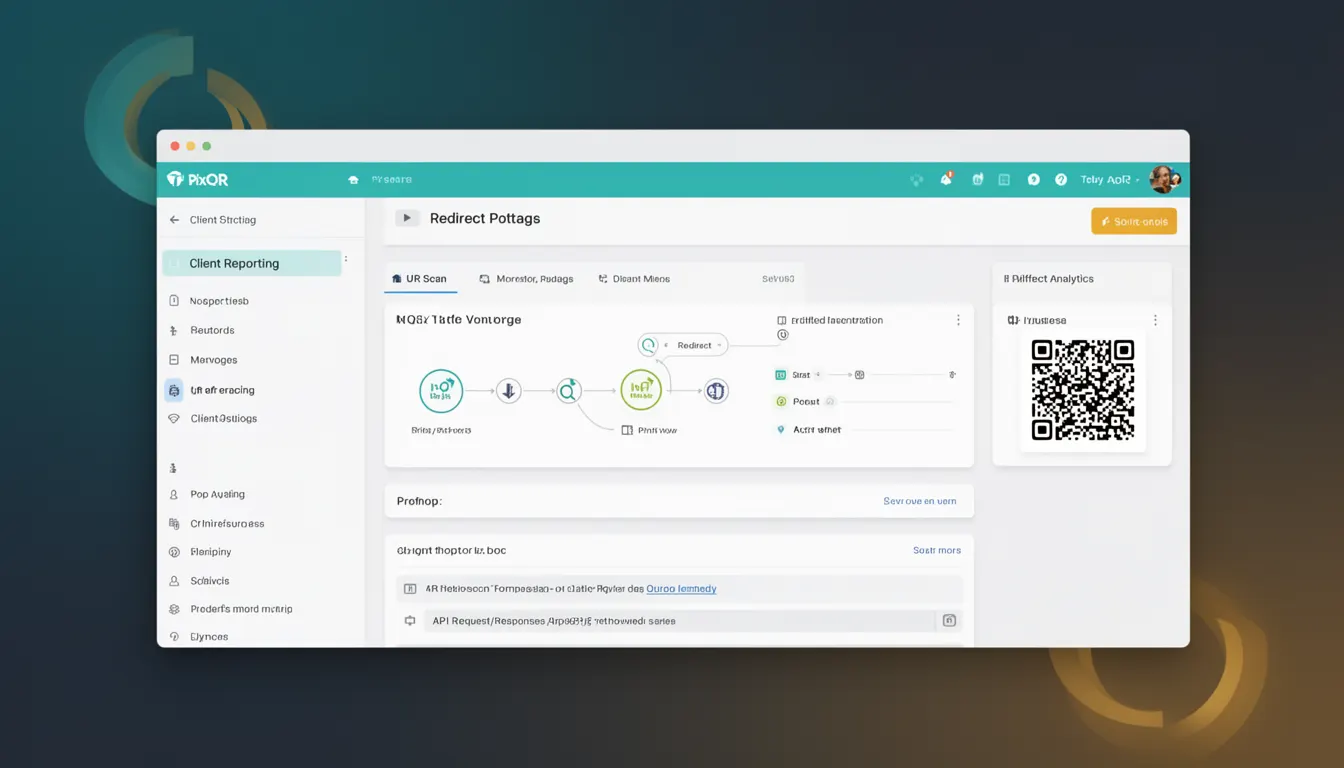The image size is (1344, 768).
Task: Click the copy icon on API Request row
Action: [949, 621]
